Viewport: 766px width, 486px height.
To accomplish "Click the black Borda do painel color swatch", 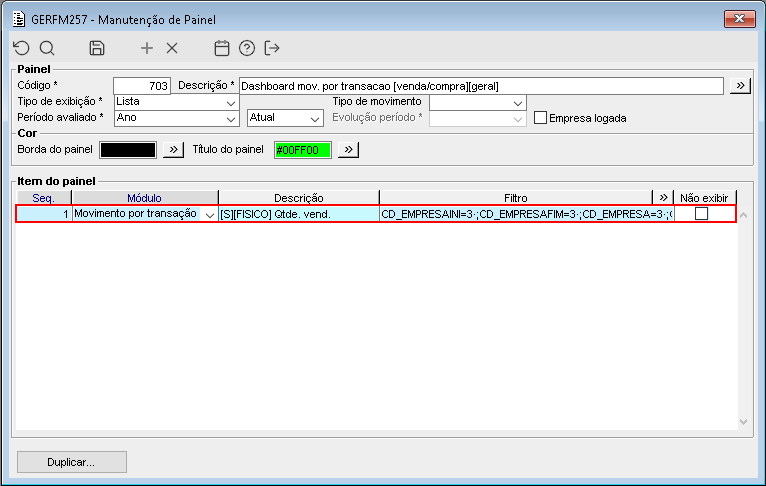I will click(x=128, y=150).
